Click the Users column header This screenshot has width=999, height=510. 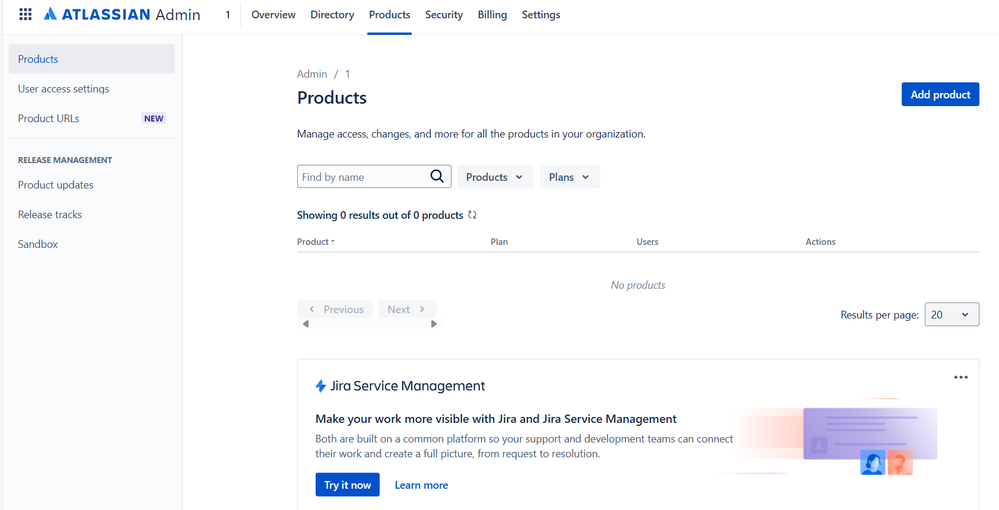pyautogui.click(x=647, y=242)
